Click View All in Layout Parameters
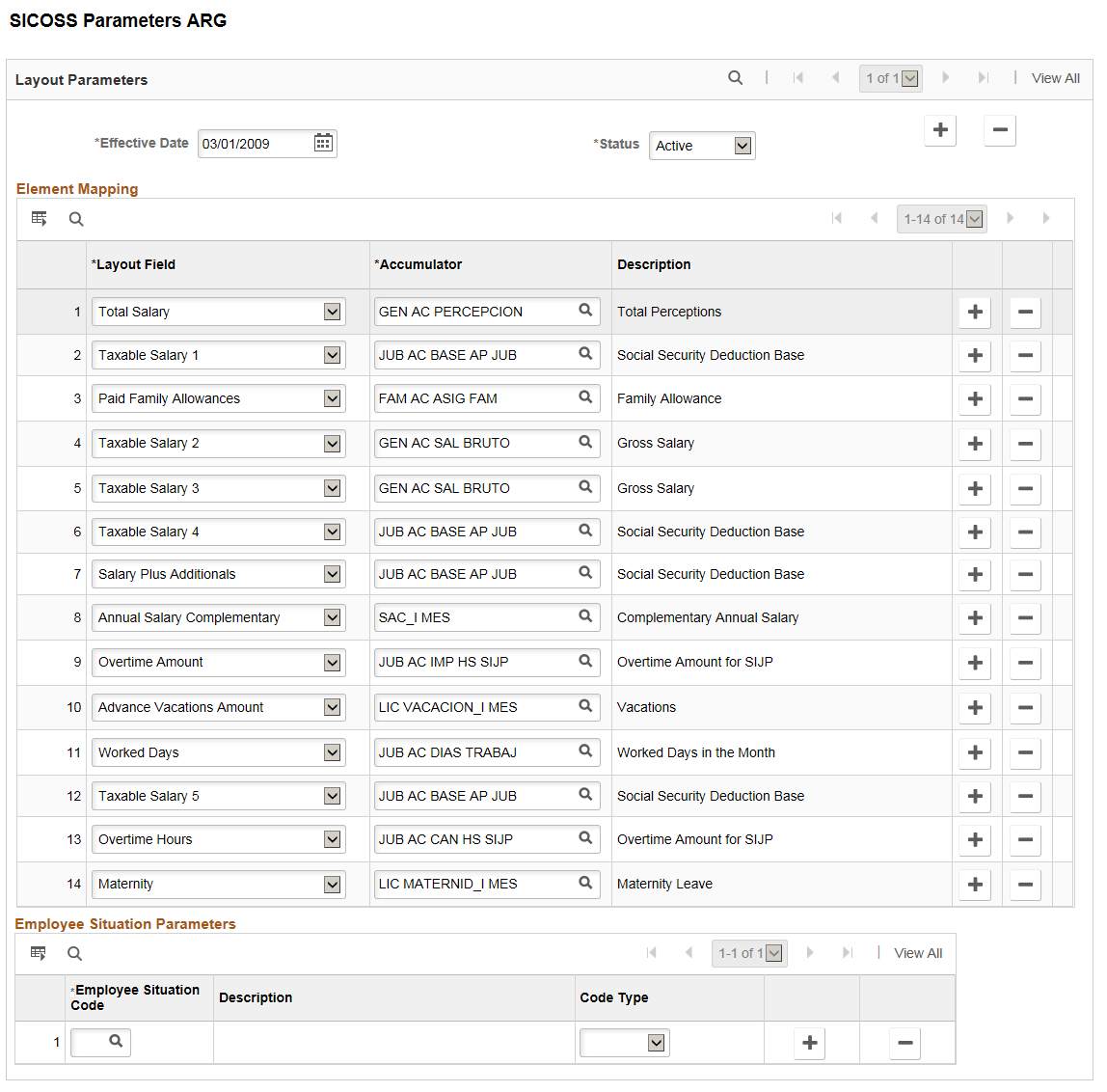The height and width of the screenshot is (1092, 1107). [x=1056, y=78]
